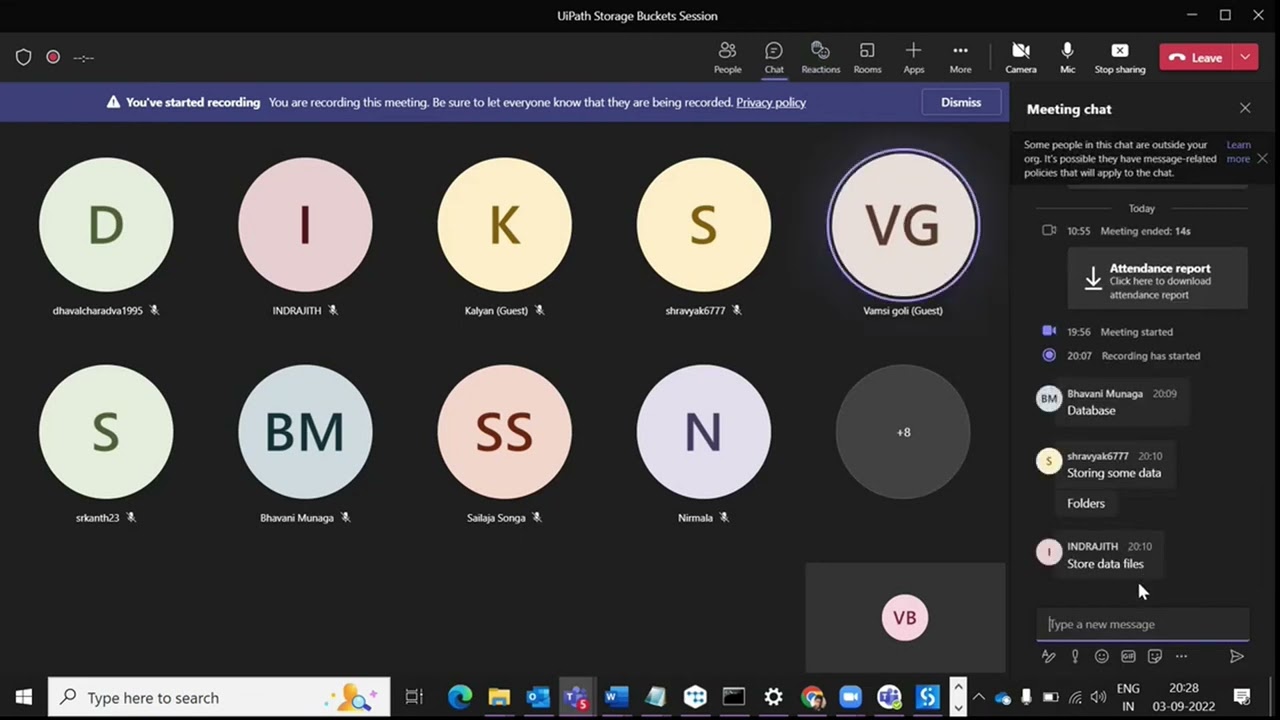Image resolution: width=1280 pixels, height=720 pixels.
Task: Open the message Format options
Action: tap(1048, 656)
